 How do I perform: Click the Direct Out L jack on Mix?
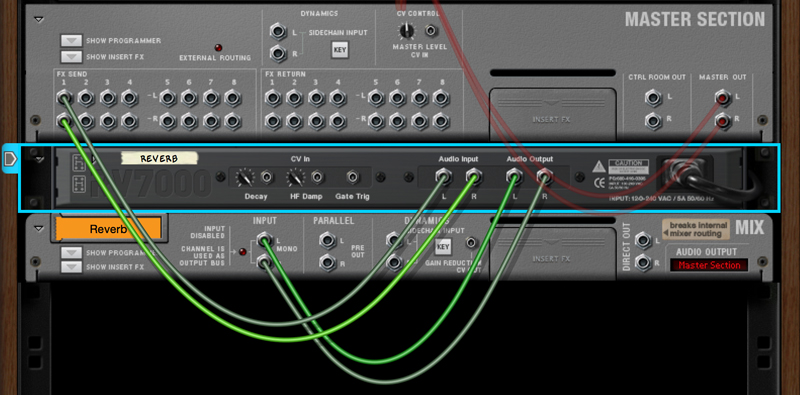[643, 239]
